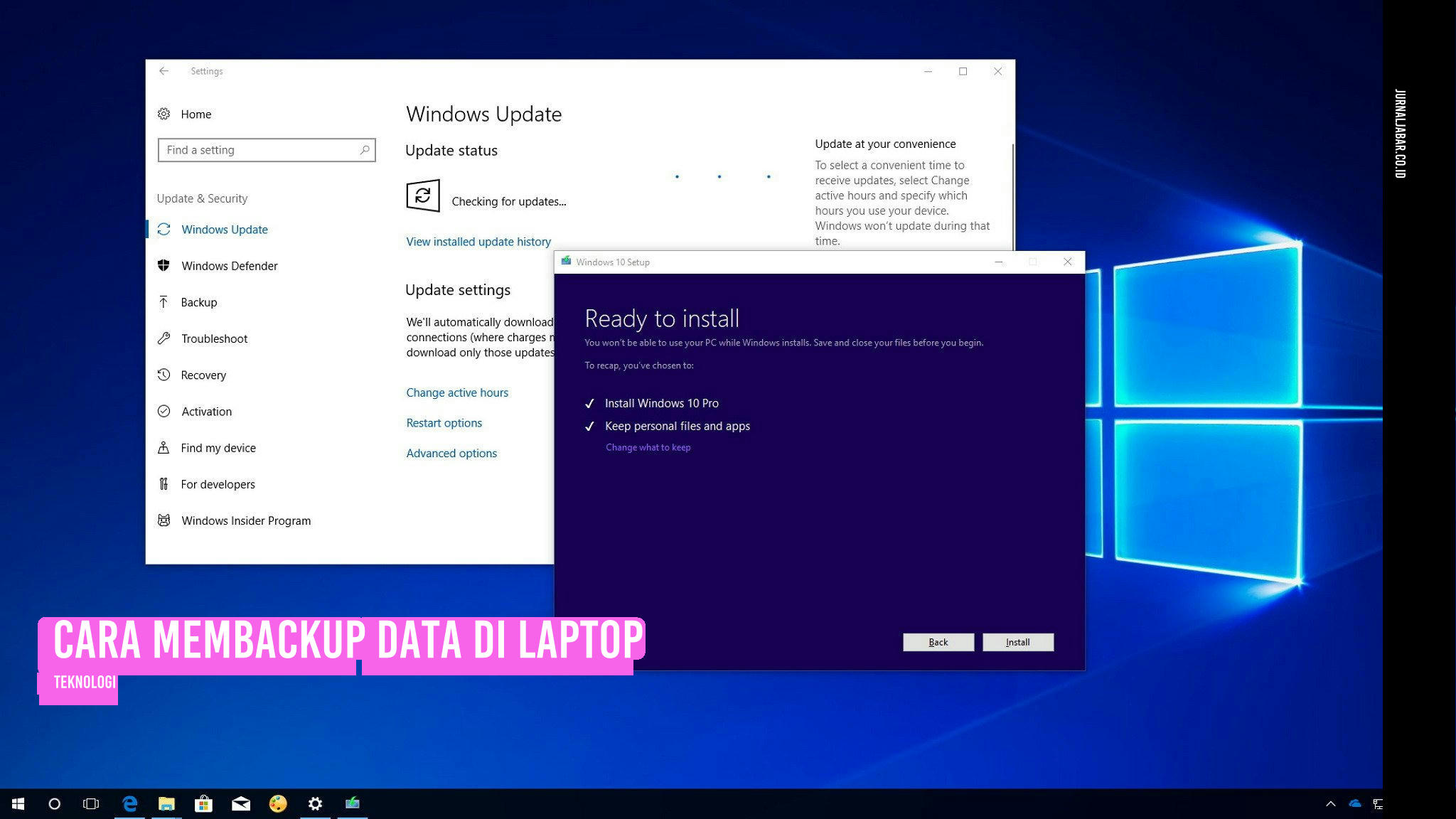The width and height of the screenshot is (1456, 819).
Task: Minimize the Settings window
Action: pyautogui.click(x=928, y=71)
